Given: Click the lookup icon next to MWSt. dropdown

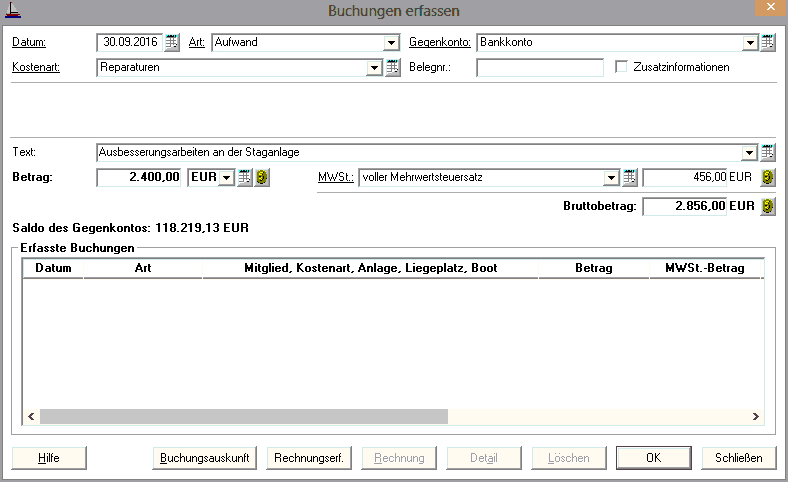Looking at the screenshot, I should [x=630, y=178].
